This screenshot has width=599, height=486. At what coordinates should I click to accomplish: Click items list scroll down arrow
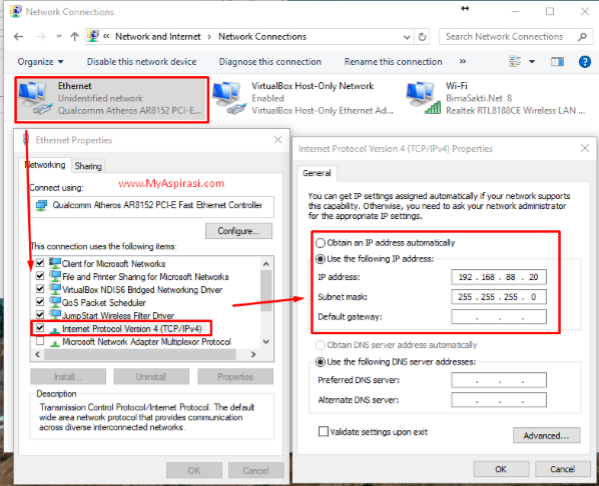(x=266, y=342)
